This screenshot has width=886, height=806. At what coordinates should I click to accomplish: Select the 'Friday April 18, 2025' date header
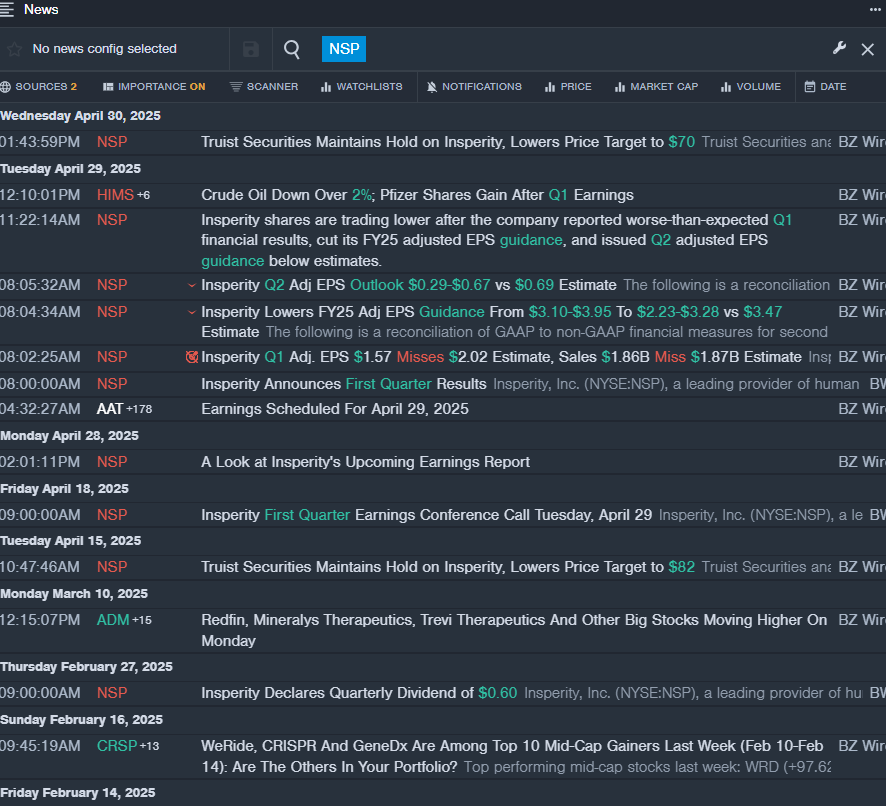(x=64, y=489)
